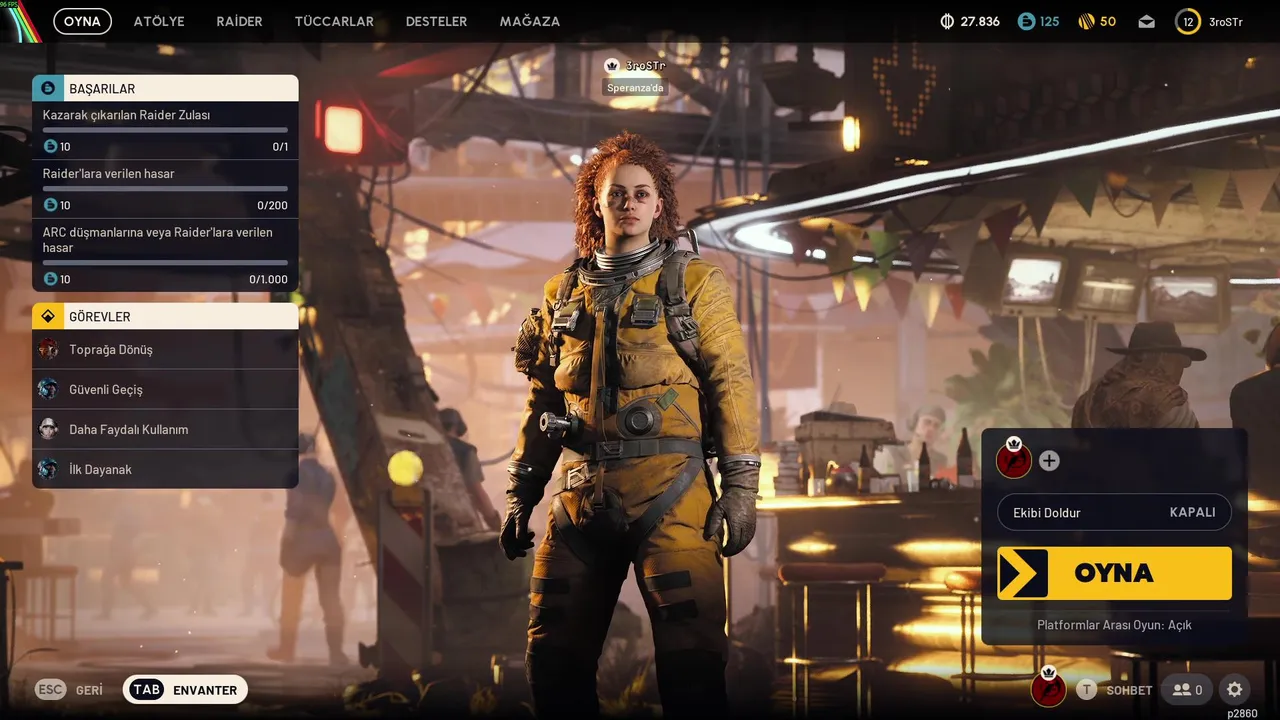Click the coin currency icon showing 27.836
This screenshot has width=1280, height=720.
click(x=947, y=21)
